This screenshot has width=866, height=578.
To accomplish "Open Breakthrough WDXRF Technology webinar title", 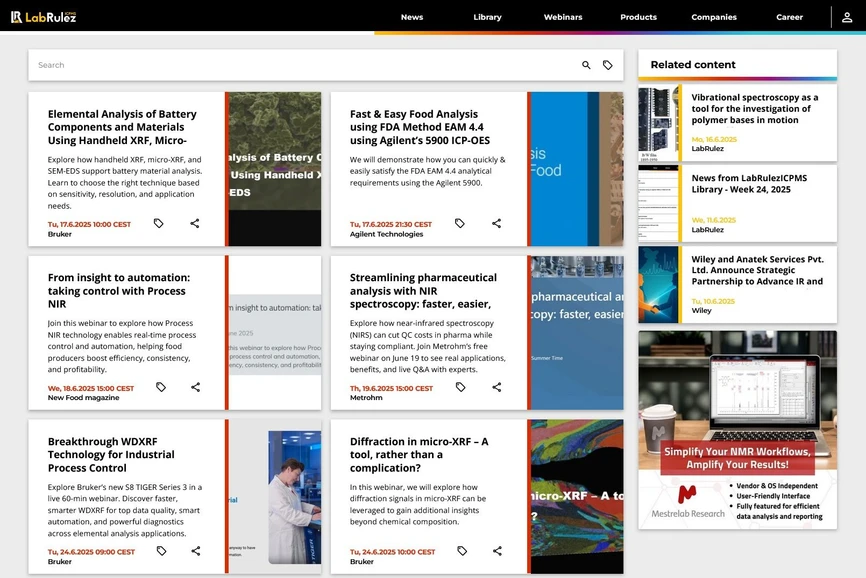I will 111,455.
